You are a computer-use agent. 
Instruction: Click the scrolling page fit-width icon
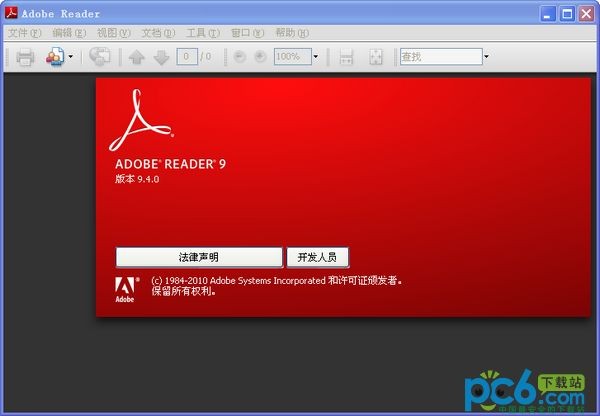(346, 57)
